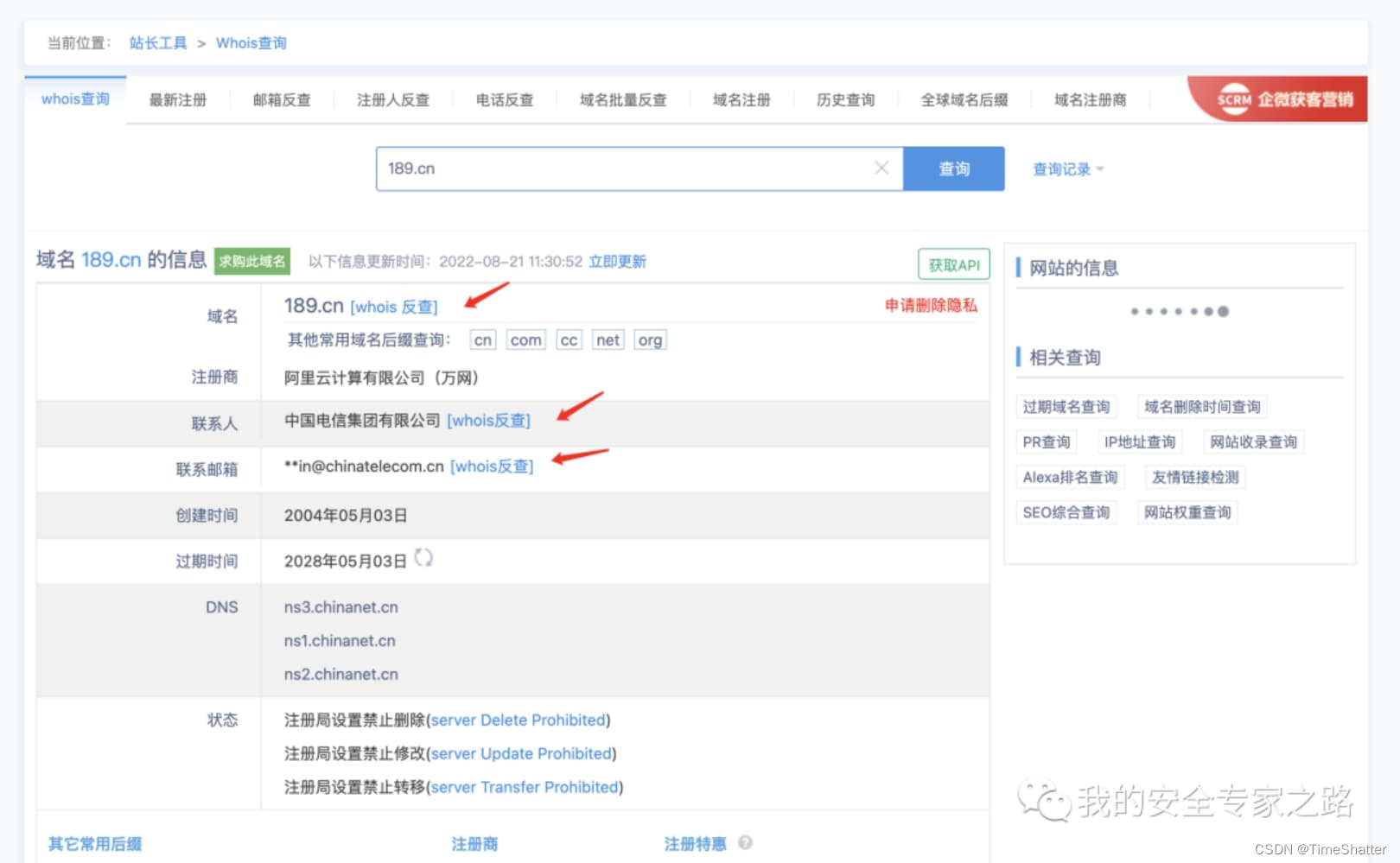Select the 注册人反查 tab
This screenshot has width=1400, height=863.
[x=393, y=100]
